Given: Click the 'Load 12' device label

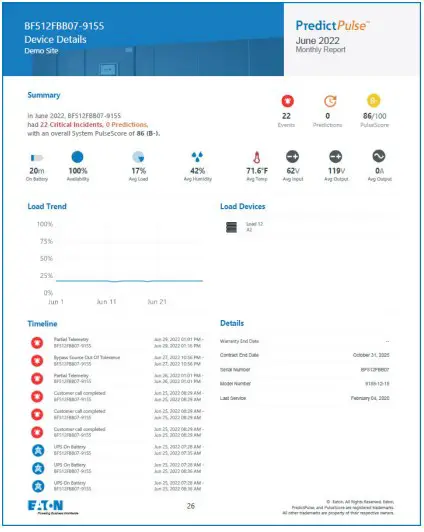Looking at the screenshot, I should coord(254,224).
